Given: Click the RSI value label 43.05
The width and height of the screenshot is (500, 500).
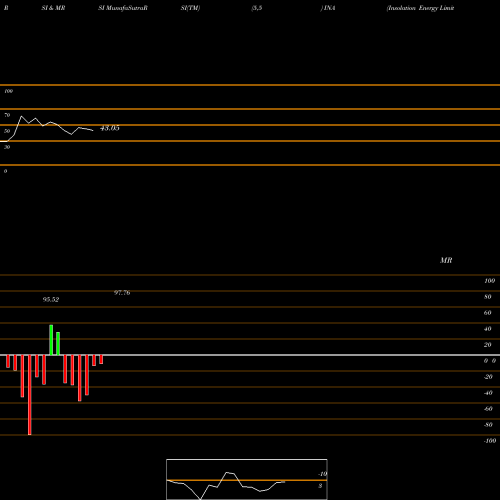Looking at the screenshot, I should point(110,128).
